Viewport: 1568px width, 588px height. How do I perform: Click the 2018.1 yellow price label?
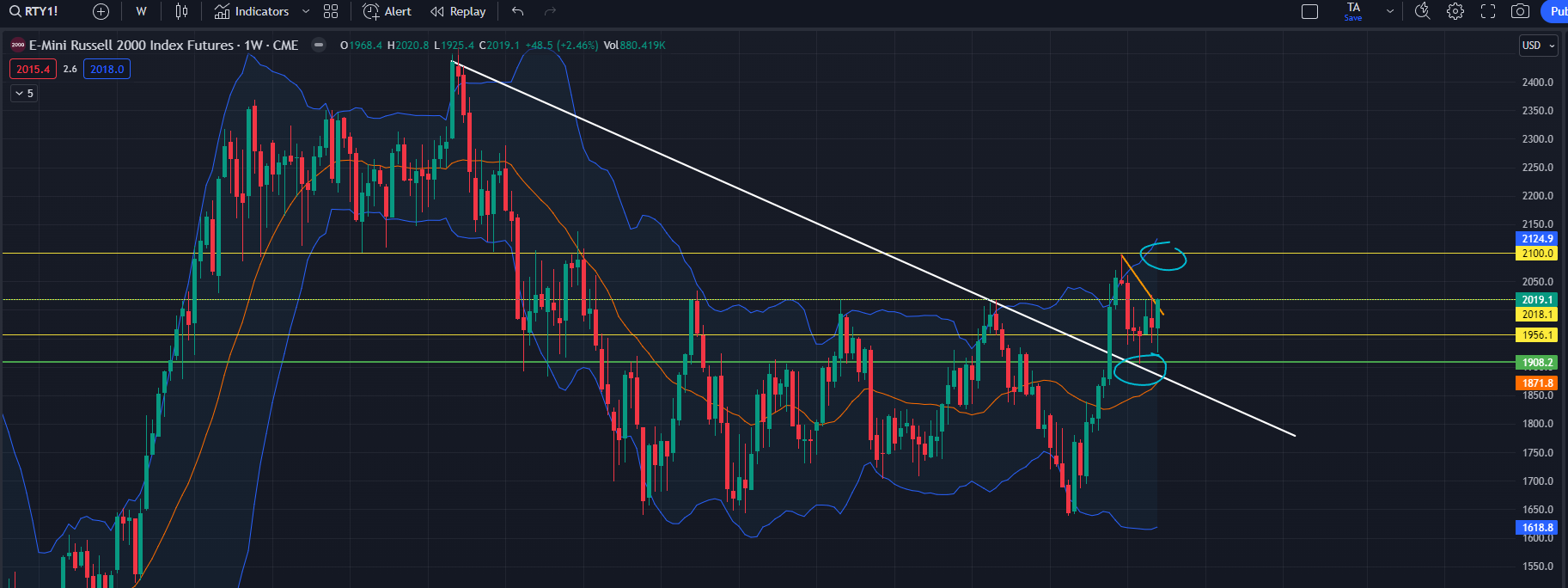coord(1537,315)
